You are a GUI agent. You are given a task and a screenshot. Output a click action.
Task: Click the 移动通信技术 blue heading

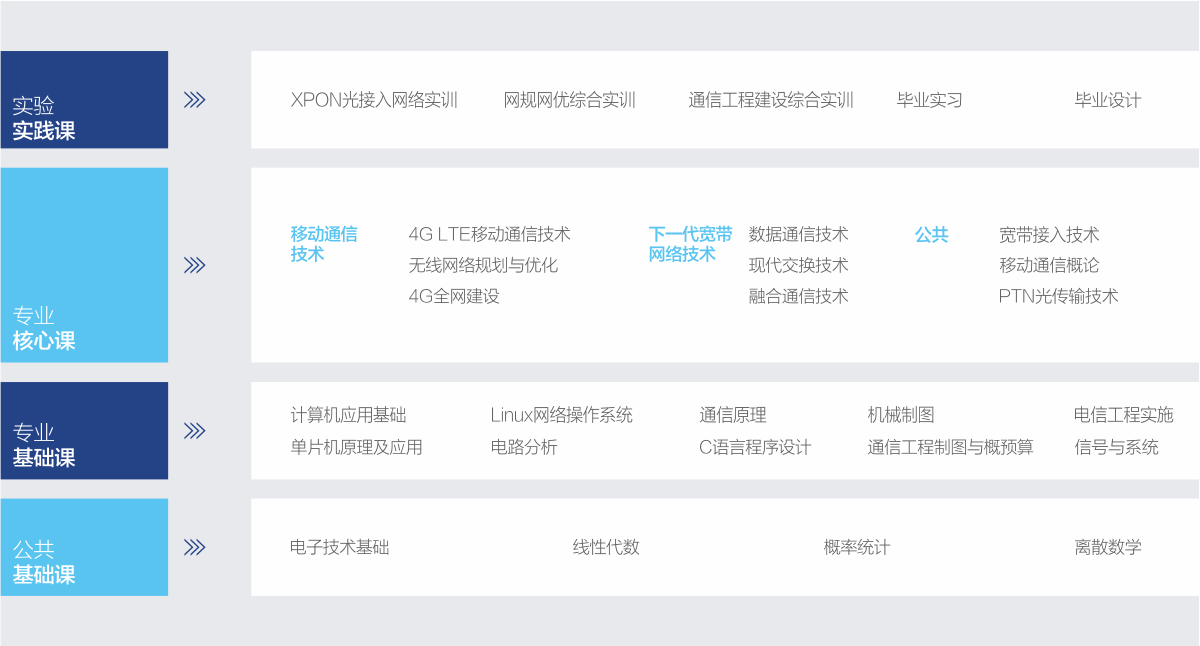pos(323,244)
